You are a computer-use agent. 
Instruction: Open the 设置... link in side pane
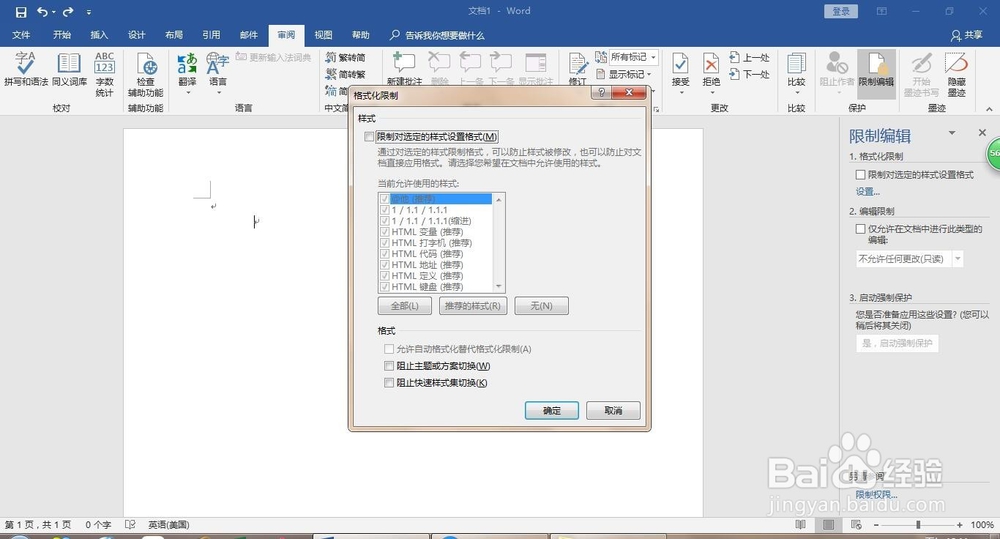click(x=867, y=191)
